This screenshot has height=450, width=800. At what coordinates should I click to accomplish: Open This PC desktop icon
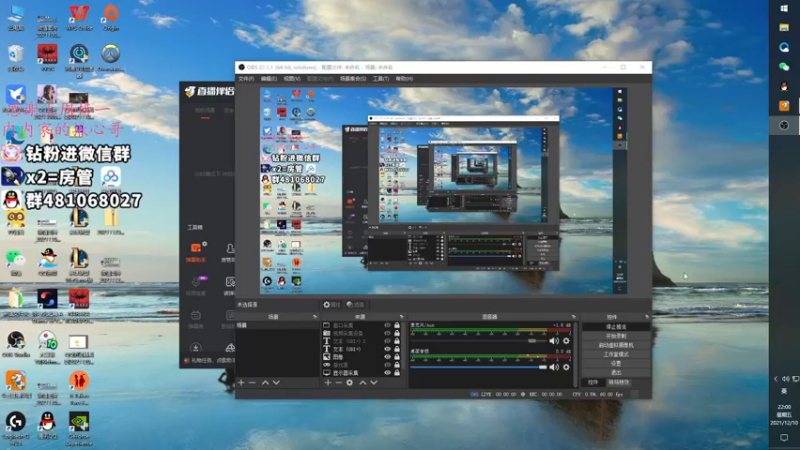(x=16, y=18)
